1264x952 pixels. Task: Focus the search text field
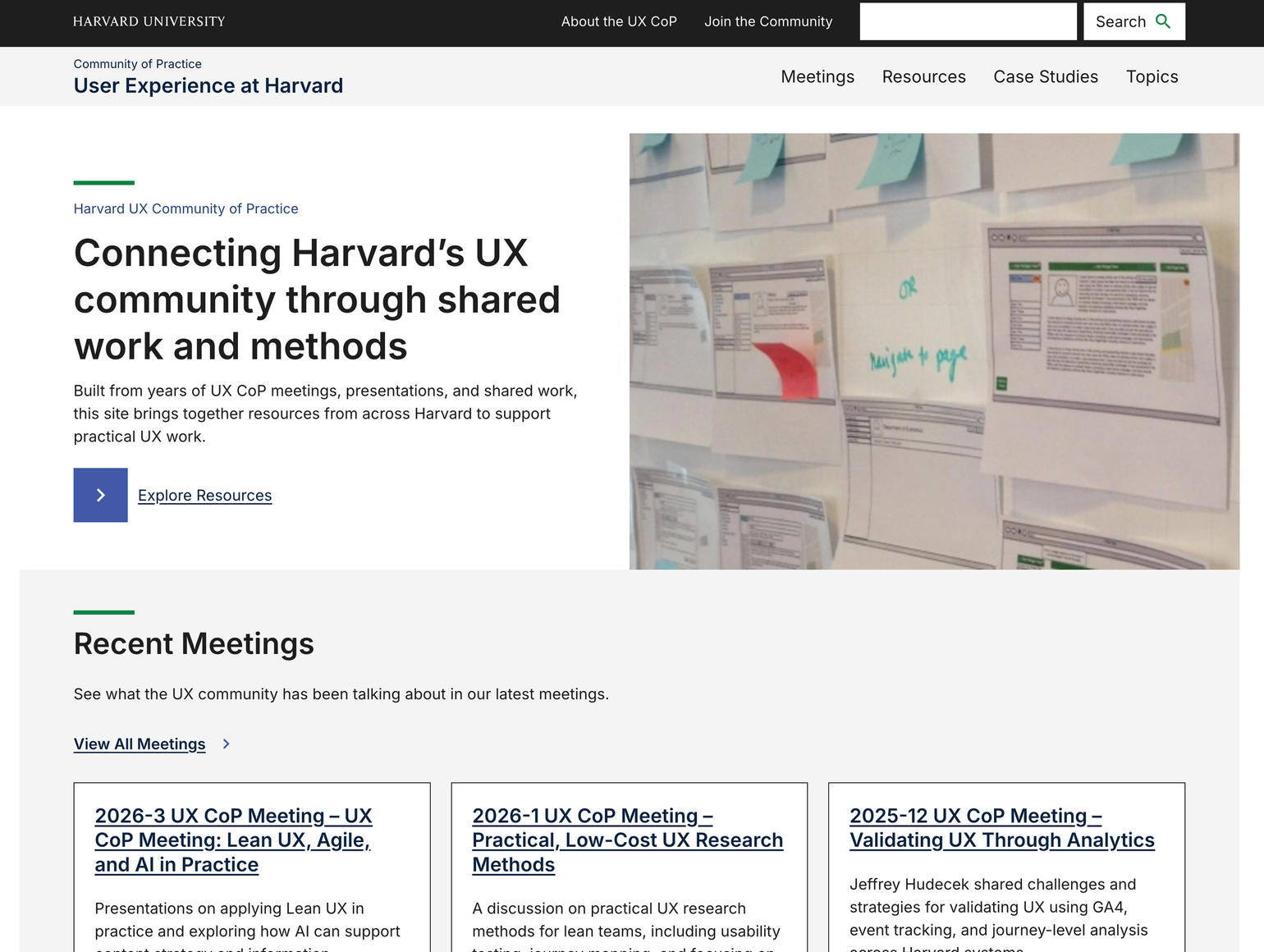(969, 21)
